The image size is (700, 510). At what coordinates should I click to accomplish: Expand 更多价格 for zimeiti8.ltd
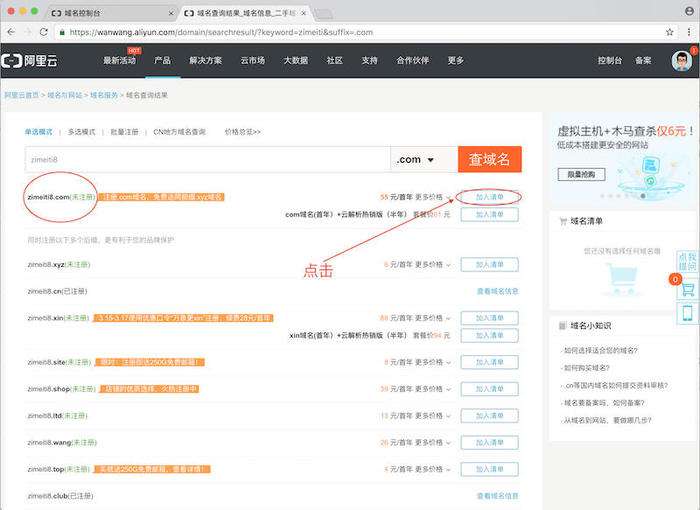(x=433, y=416)
